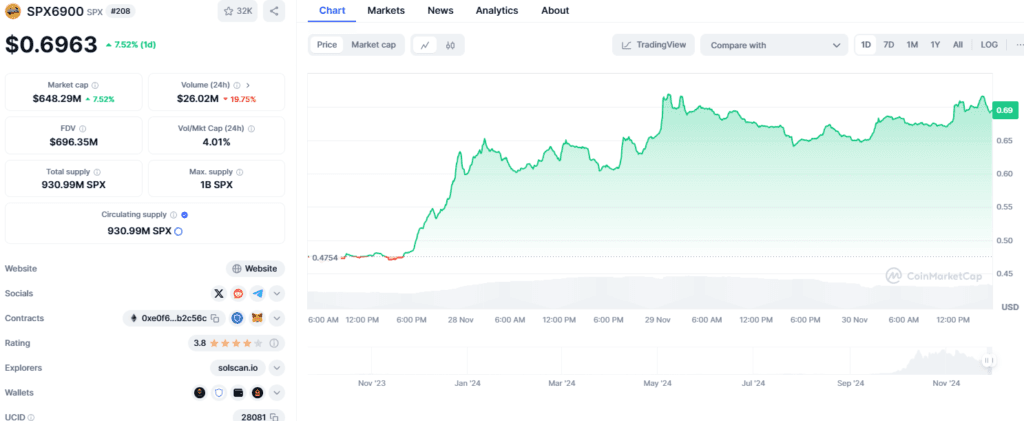The image size is (1024, 421).
Task: Set chart range to 1D
Action: click(x=866, y=44)
